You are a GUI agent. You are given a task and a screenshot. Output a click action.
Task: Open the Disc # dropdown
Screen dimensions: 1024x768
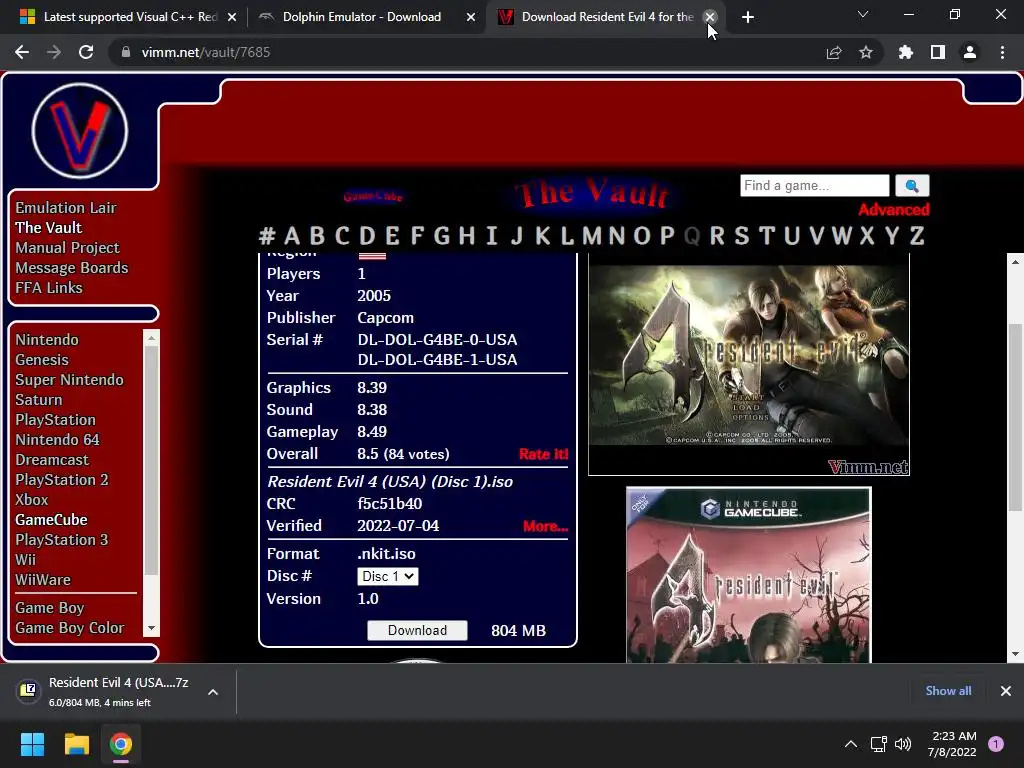(x=388, y=576)
